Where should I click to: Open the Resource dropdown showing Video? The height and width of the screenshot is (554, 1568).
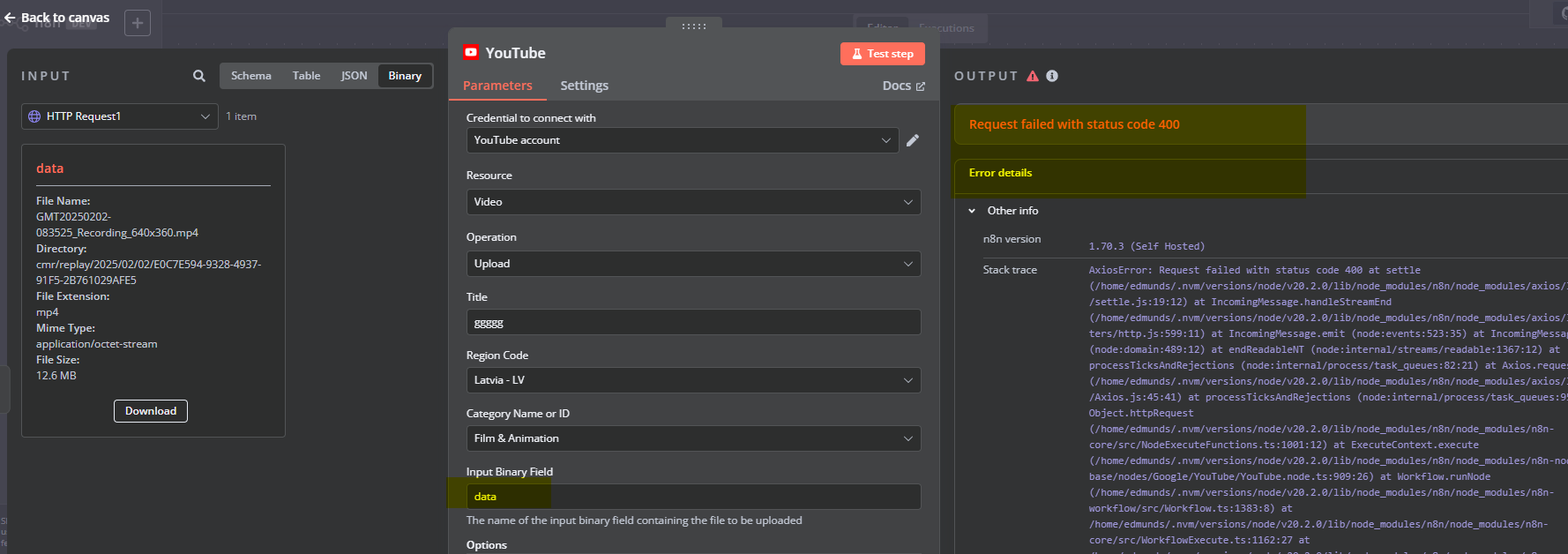click(694, 202)
